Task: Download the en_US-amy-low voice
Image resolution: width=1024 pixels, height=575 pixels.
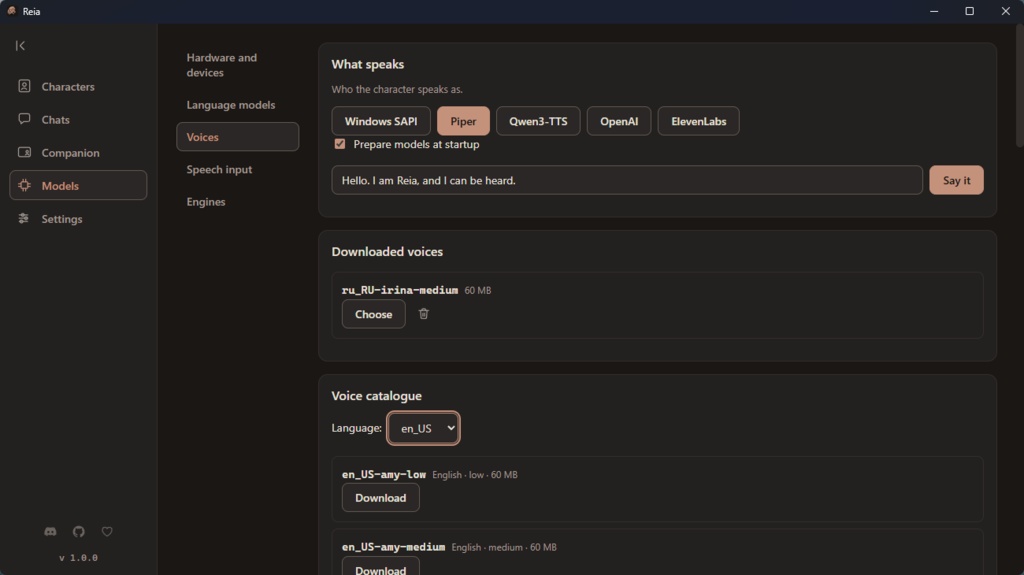Action: [381, 498]
